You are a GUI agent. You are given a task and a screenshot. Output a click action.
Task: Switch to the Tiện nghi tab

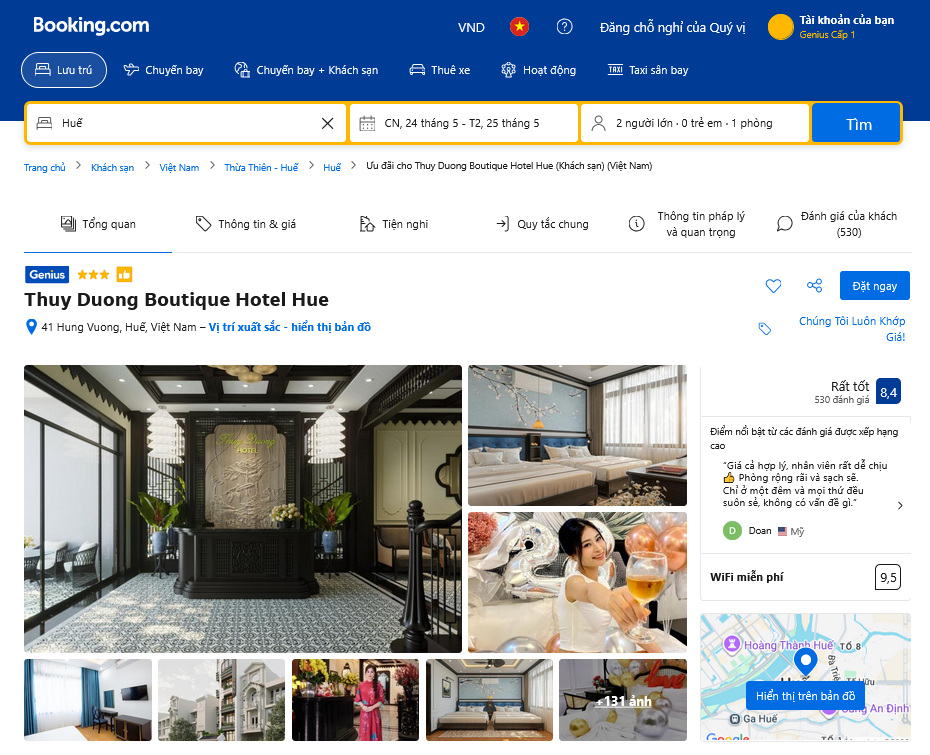[394, 224]
